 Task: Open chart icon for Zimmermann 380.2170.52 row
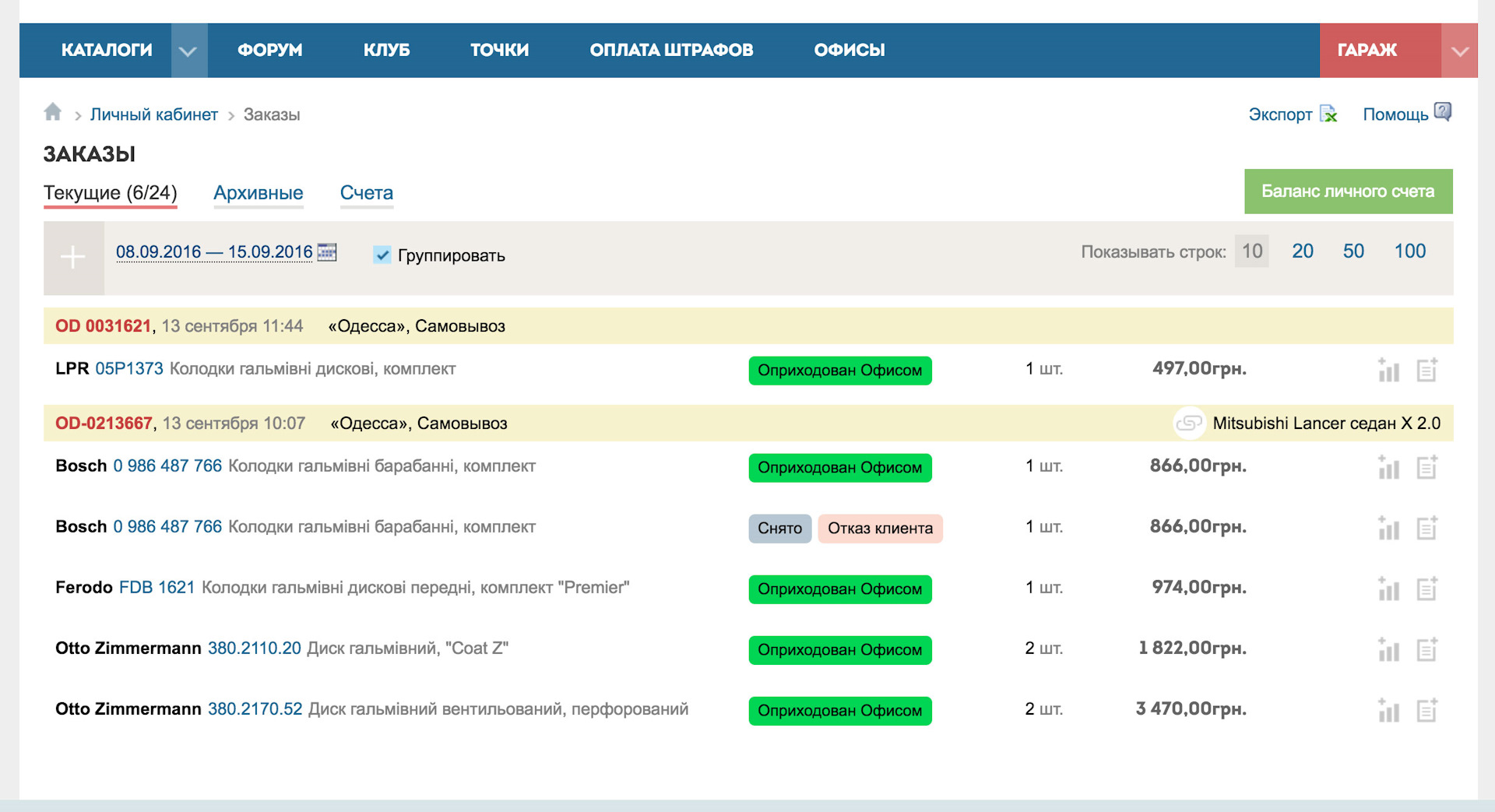1388,710
